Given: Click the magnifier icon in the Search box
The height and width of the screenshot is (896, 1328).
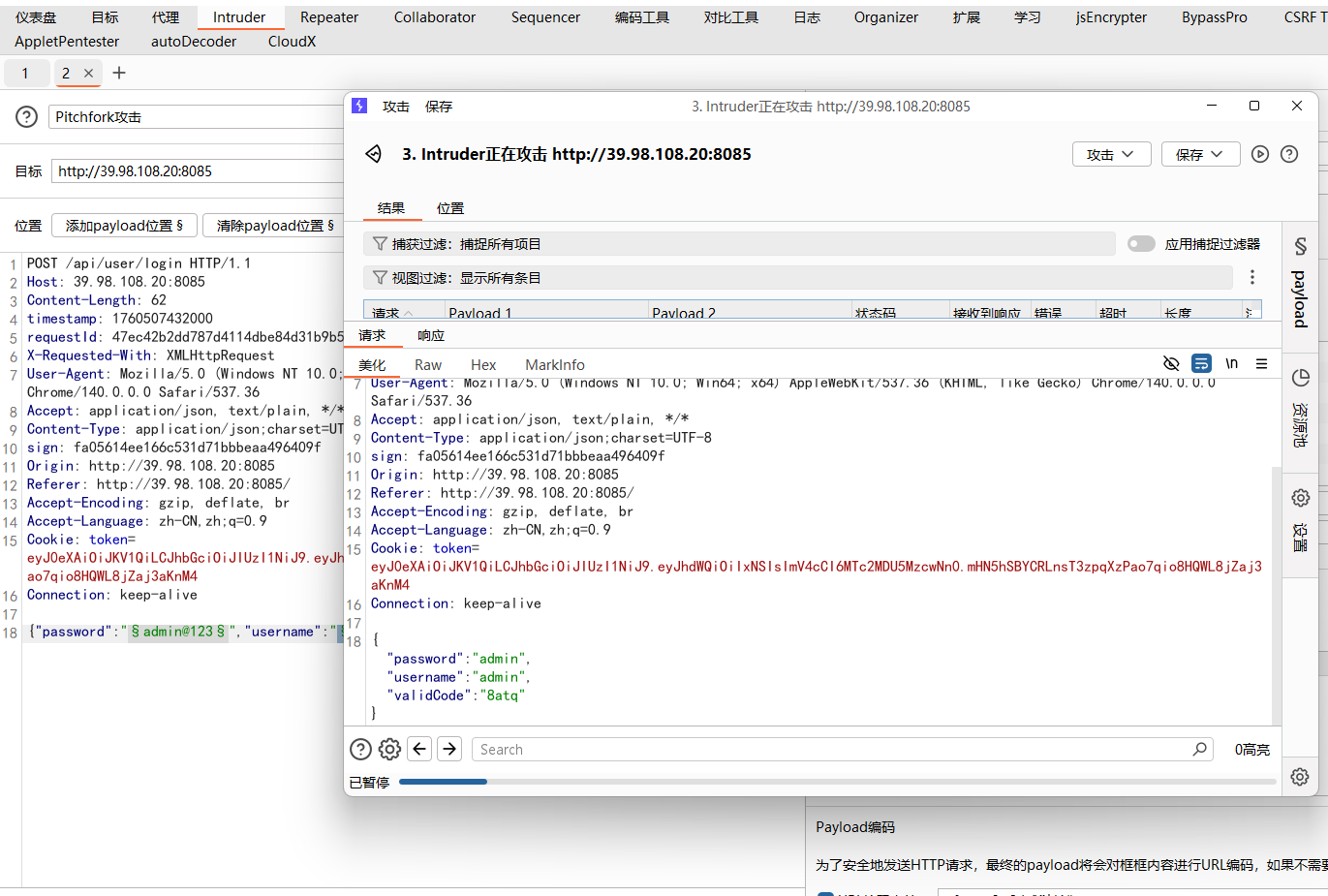Looking at the screenshot, I should click(x=1199, y=749).
